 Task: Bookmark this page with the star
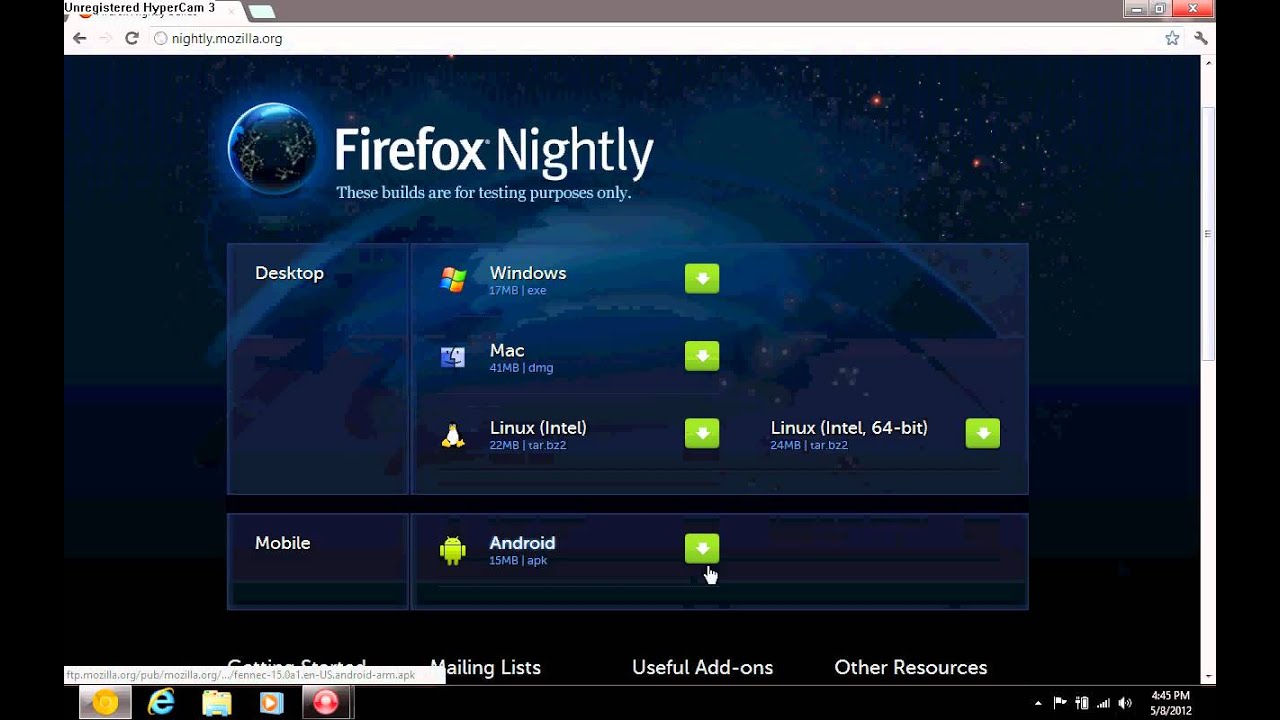(x=1172, y=38)
